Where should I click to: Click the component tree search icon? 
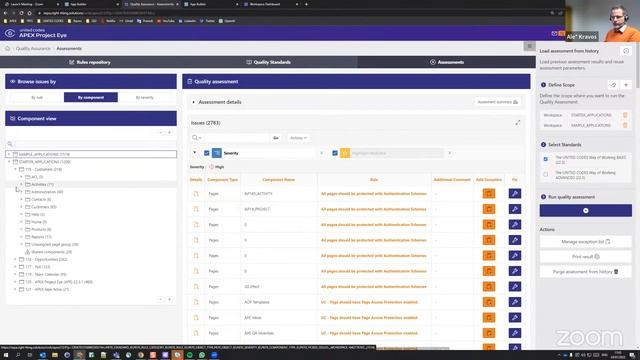(x=10, y=144)
